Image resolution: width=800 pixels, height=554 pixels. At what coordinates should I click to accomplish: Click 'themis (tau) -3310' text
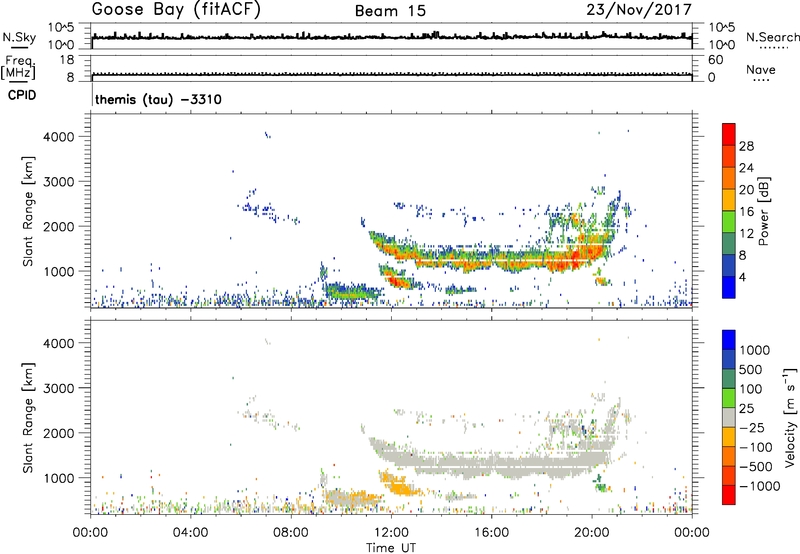[x=159, y=99]
